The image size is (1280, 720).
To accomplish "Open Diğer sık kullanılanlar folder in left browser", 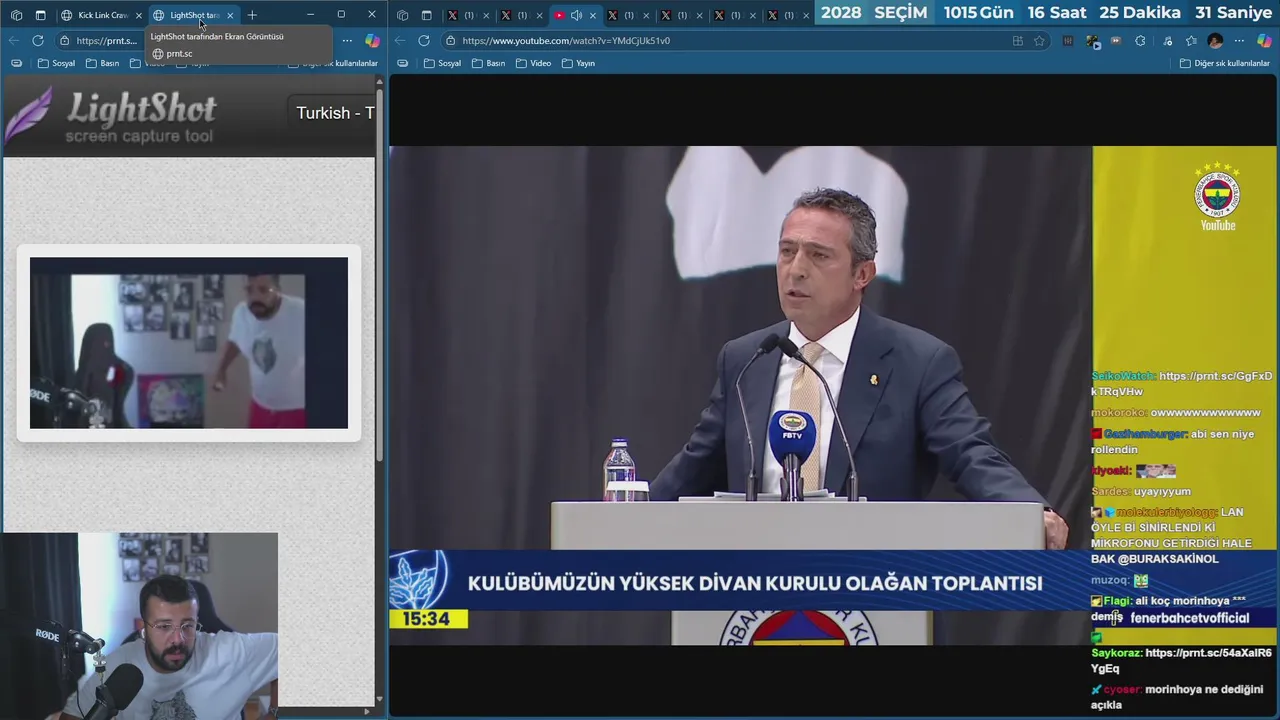I will (x=333, y=63).
